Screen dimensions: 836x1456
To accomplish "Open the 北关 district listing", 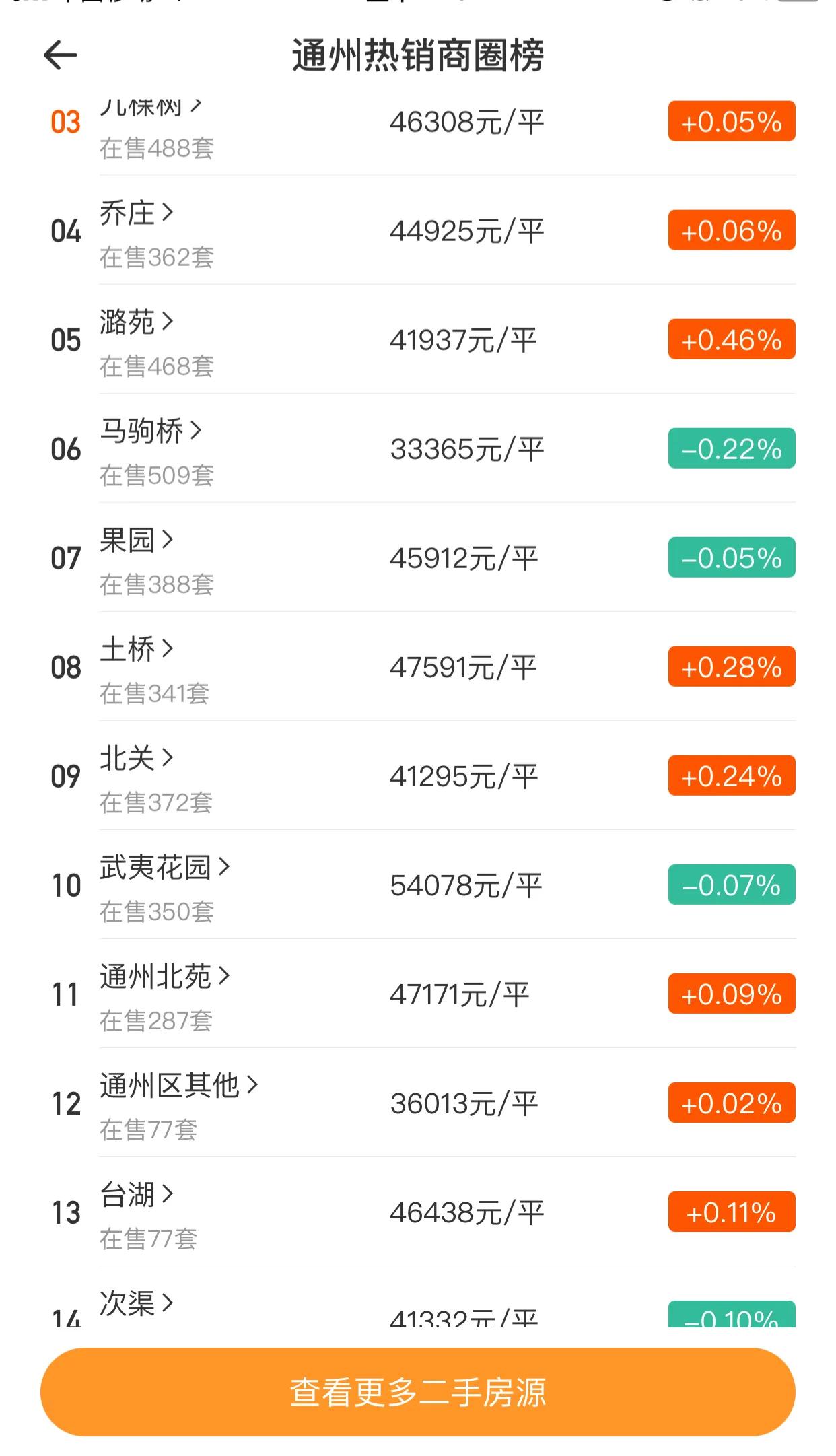I will (128, 759).
